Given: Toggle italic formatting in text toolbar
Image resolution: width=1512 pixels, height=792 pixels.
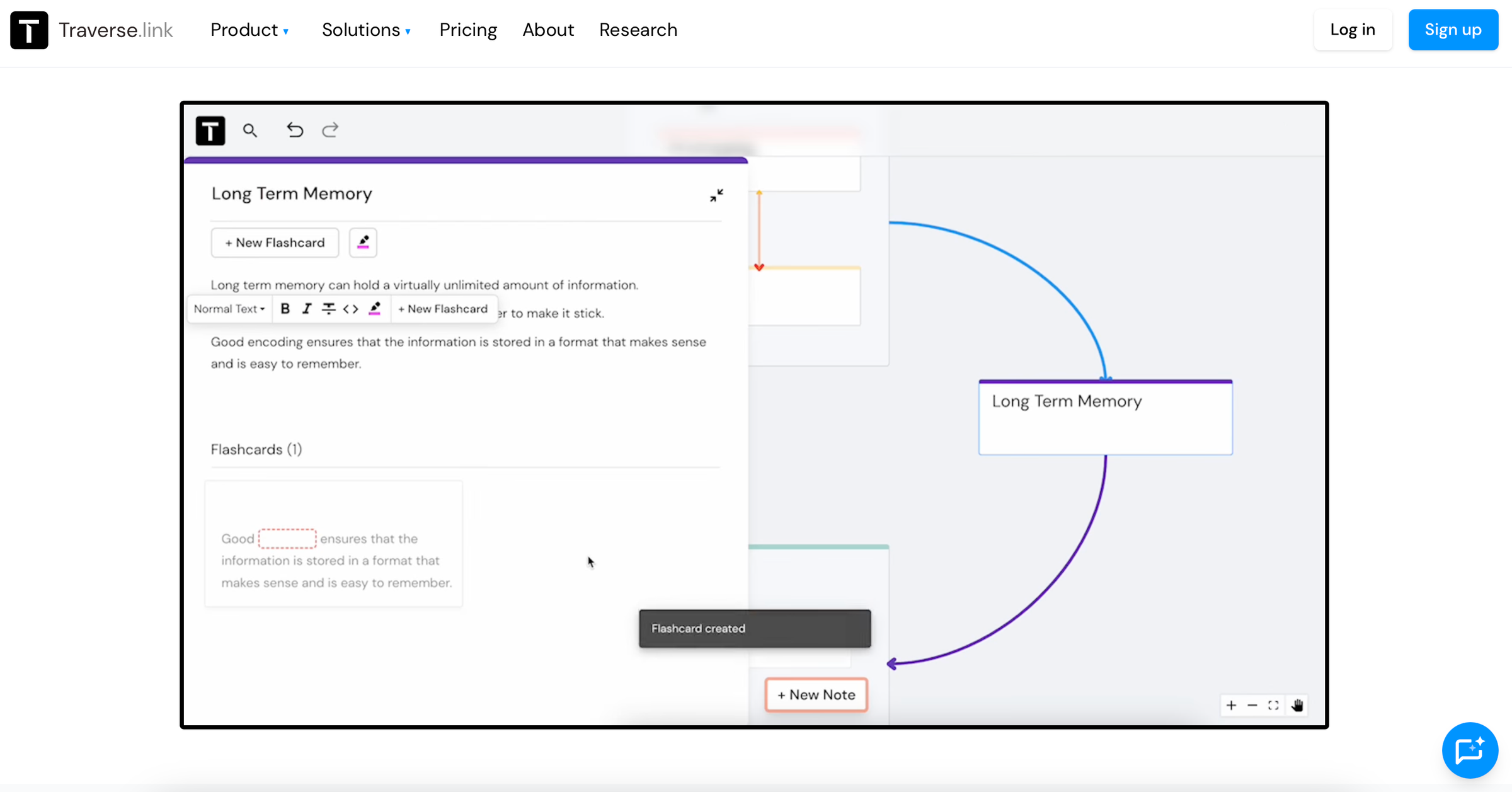Looking at the screenshot, I should pyautogui.click(x=307, y=309).
